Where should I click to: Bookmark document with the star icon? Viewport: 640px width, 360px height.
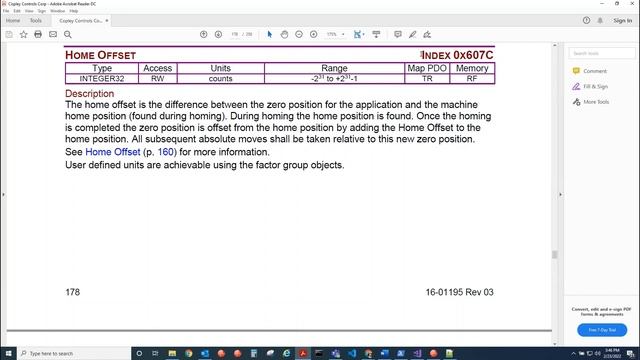click(24, 35)
